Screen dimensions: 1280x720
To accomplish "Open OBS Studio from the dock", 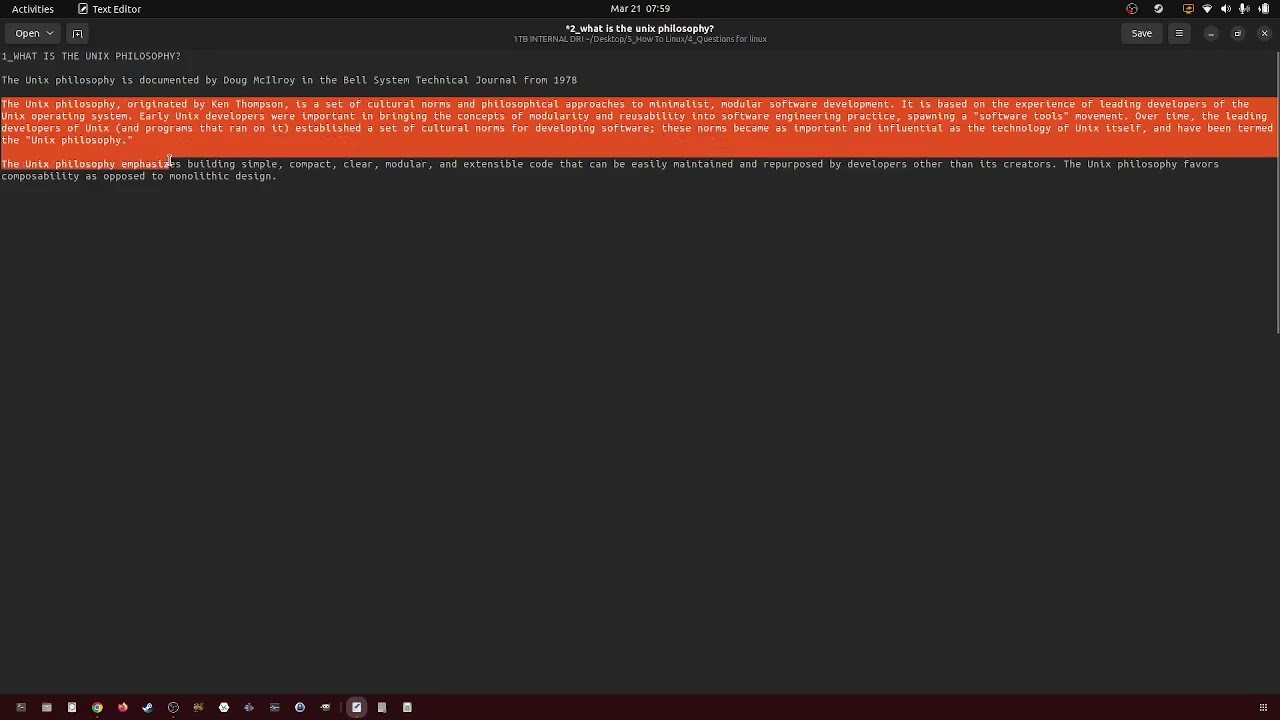I will tap(173, 708).
